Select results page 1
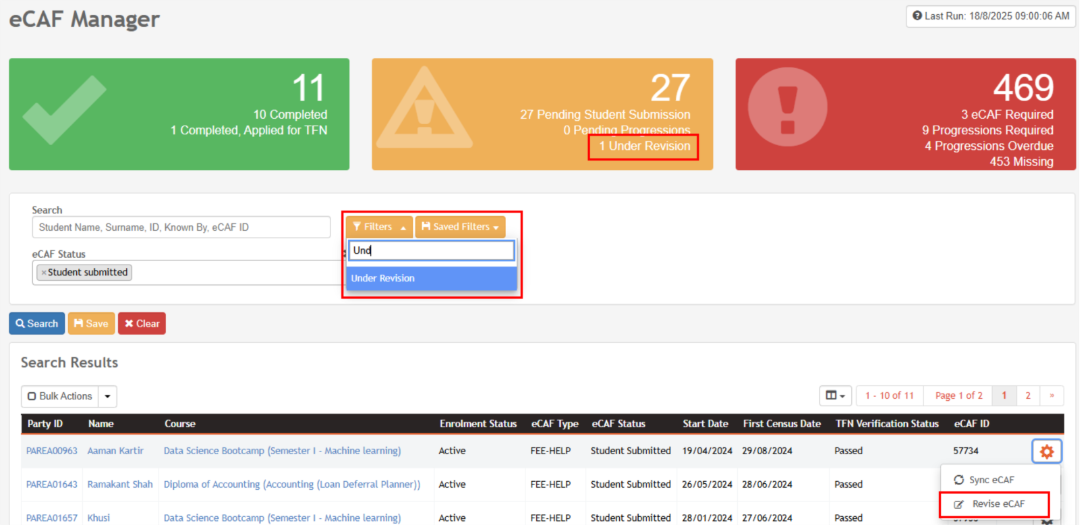The height and width of the screenshot is (525, 1080). pos(1004,395)
